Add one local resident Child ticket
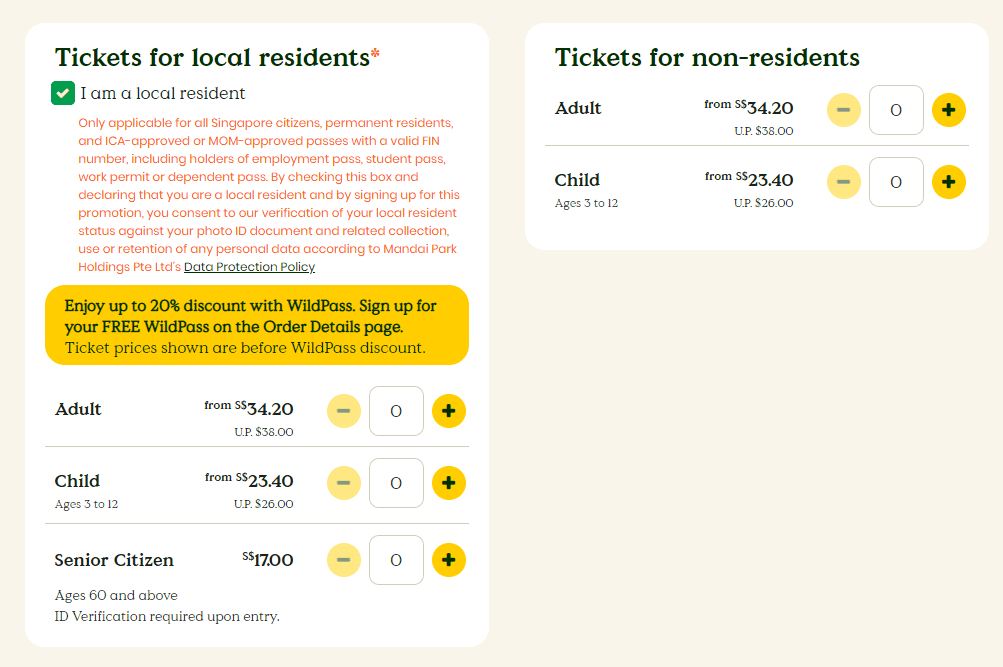 click(x=448, y=483)
